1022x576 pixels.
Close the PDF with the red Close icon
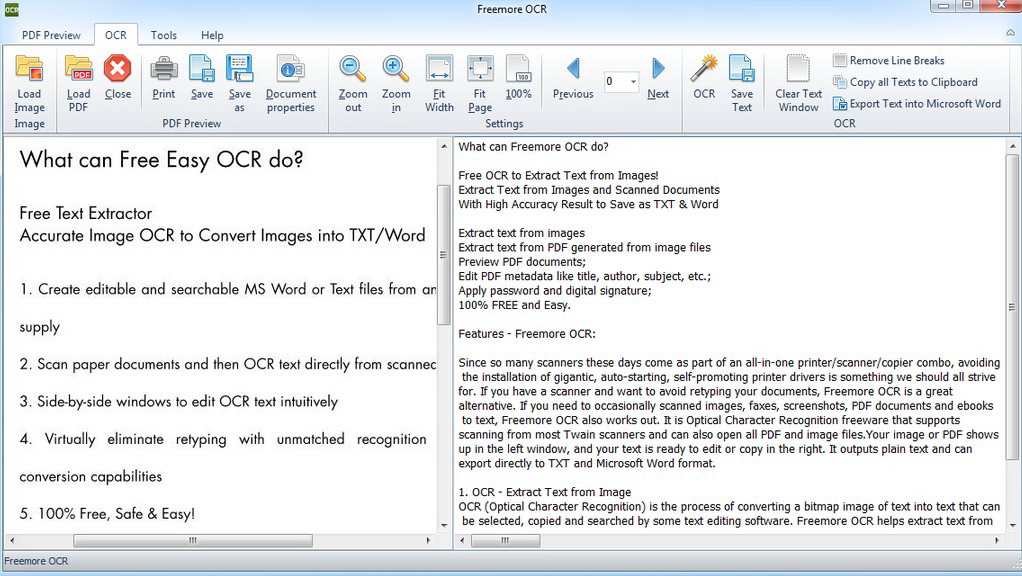(x=117, y=68)
